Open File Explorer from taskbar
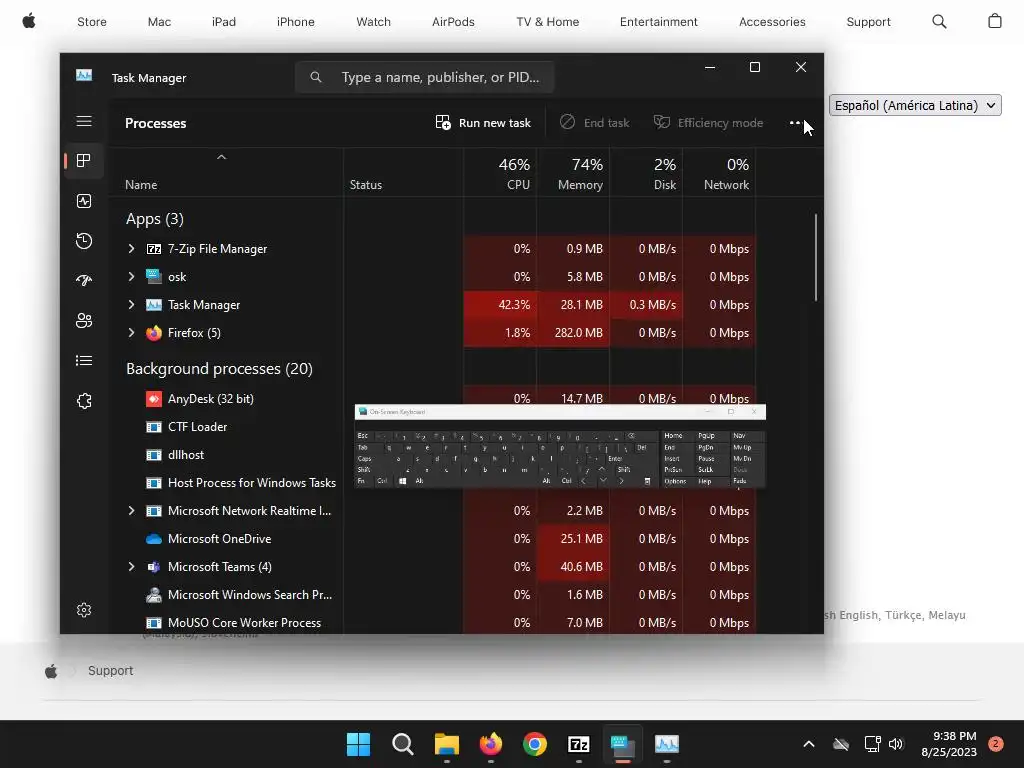 447,744
